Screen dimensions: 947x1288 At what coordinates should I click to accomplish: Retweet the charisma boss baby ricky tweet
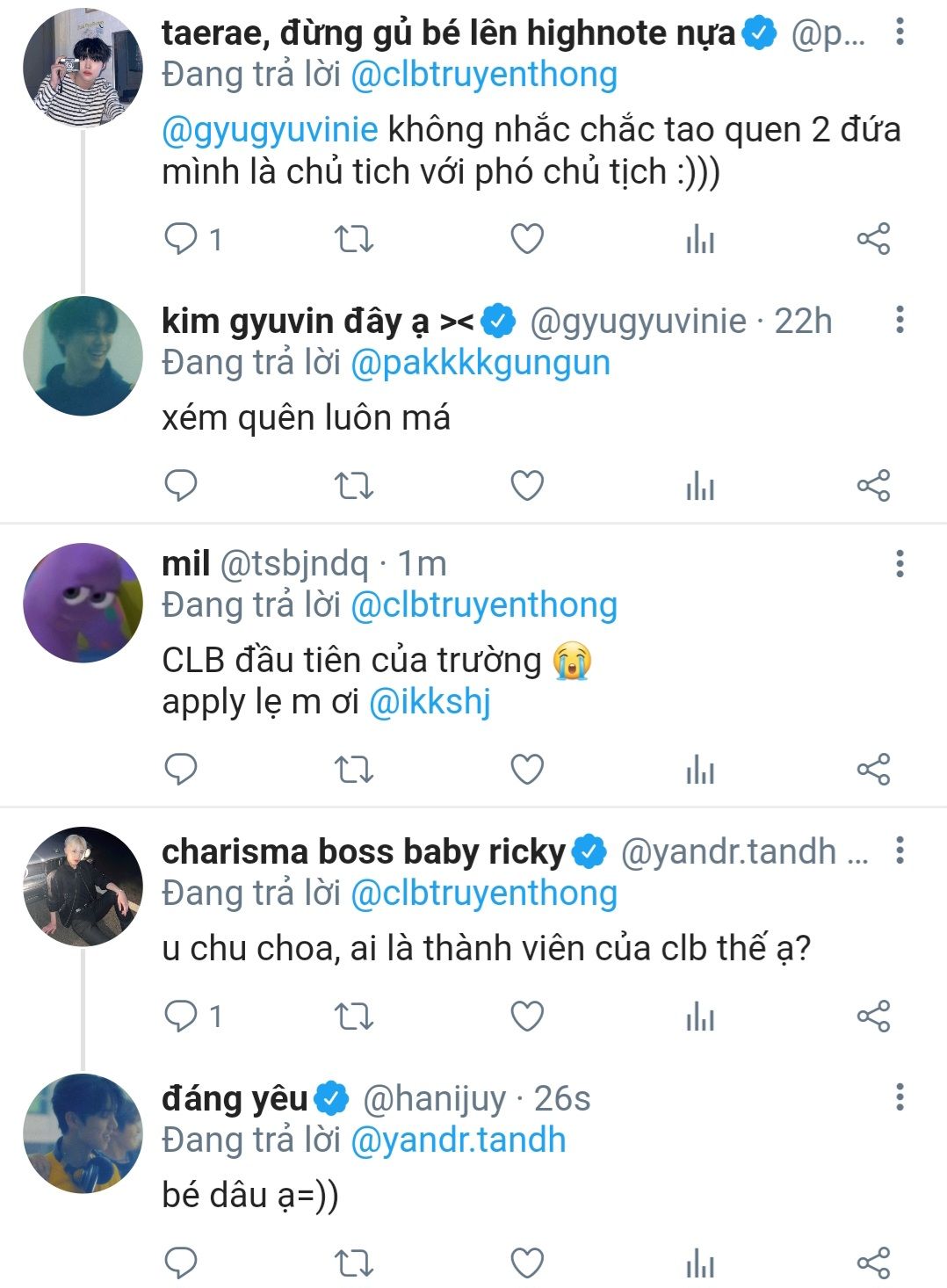tap(354, 1017)
